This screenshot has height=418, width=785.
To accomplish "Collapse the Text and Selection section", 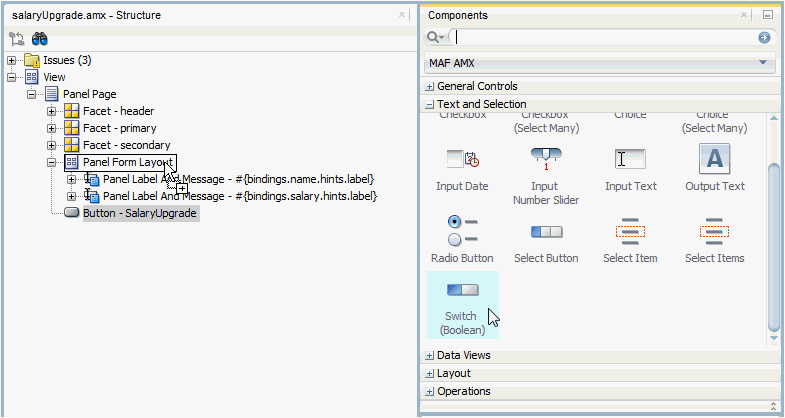I will click(430, 105).
